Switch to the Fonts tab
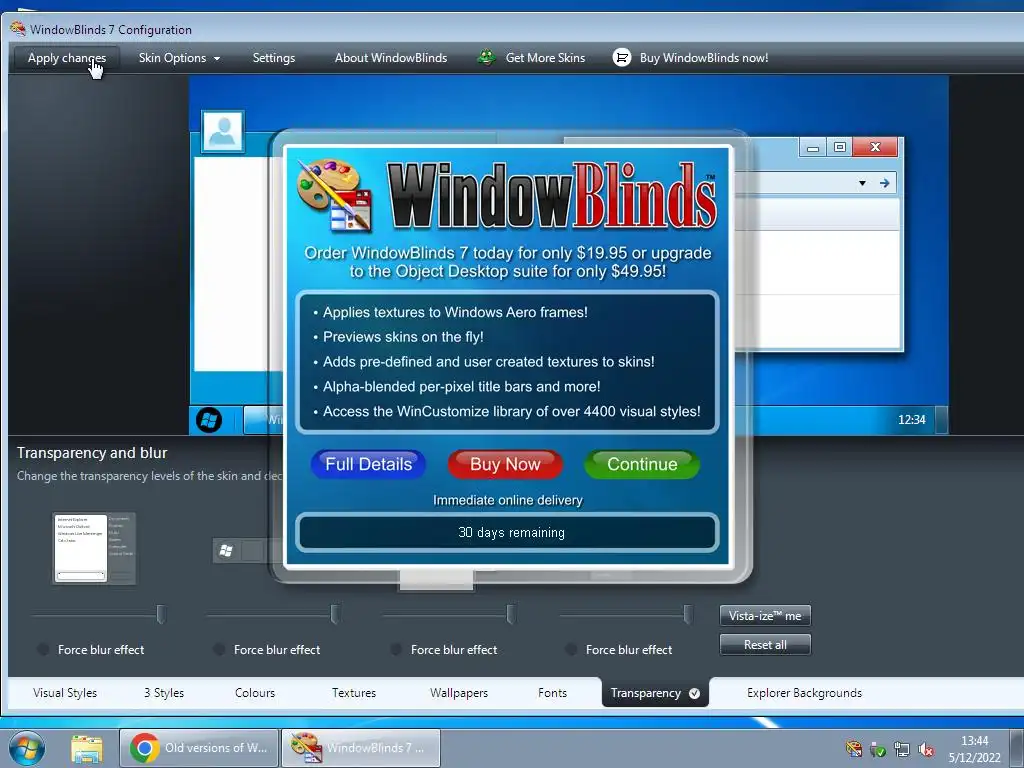This screenshot has width=1024, height=768. 552,693
